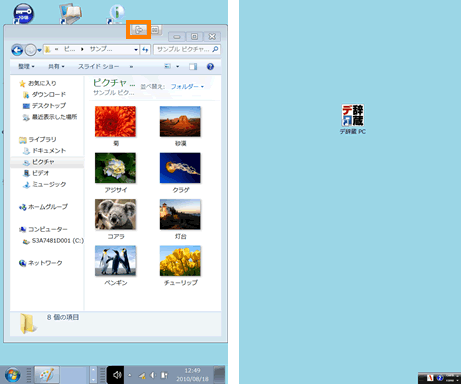Select the チューリップ tulips thumbnail
The height and width of the screenshot is (384, 461).
pyautogui.click(x=180, y=261)
